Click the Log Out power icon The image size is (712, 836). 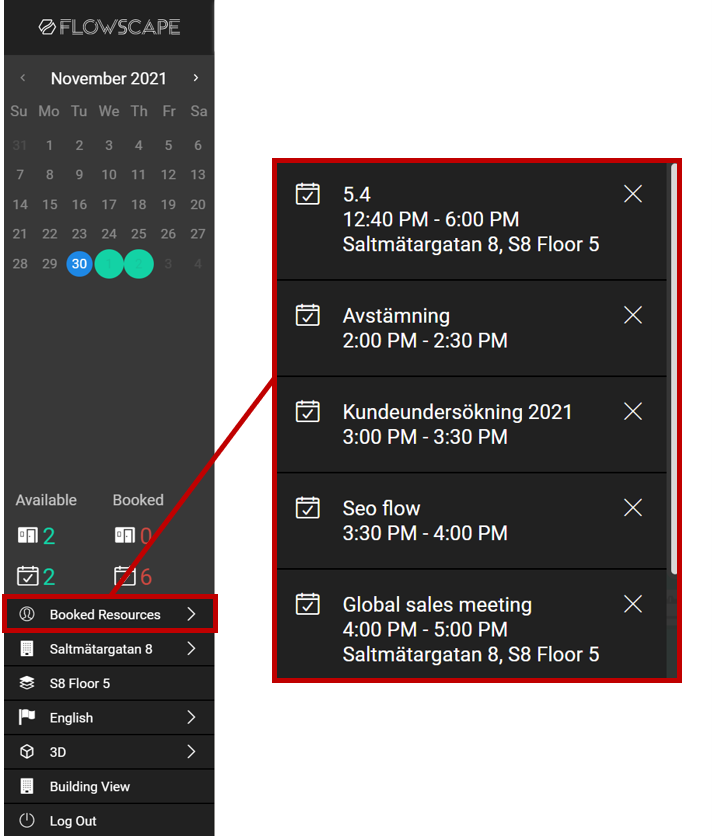coord(27,821)
